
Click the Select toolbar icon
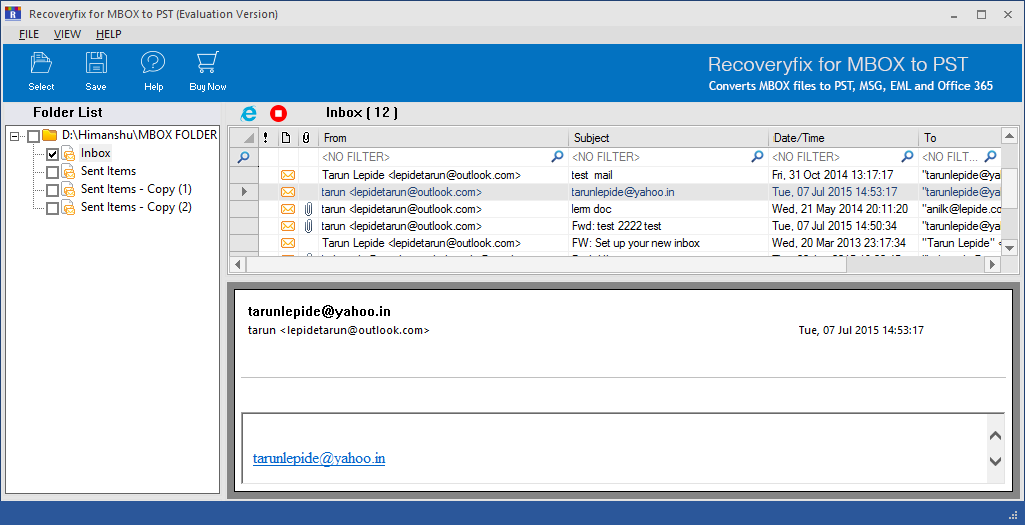coord(41,63)
